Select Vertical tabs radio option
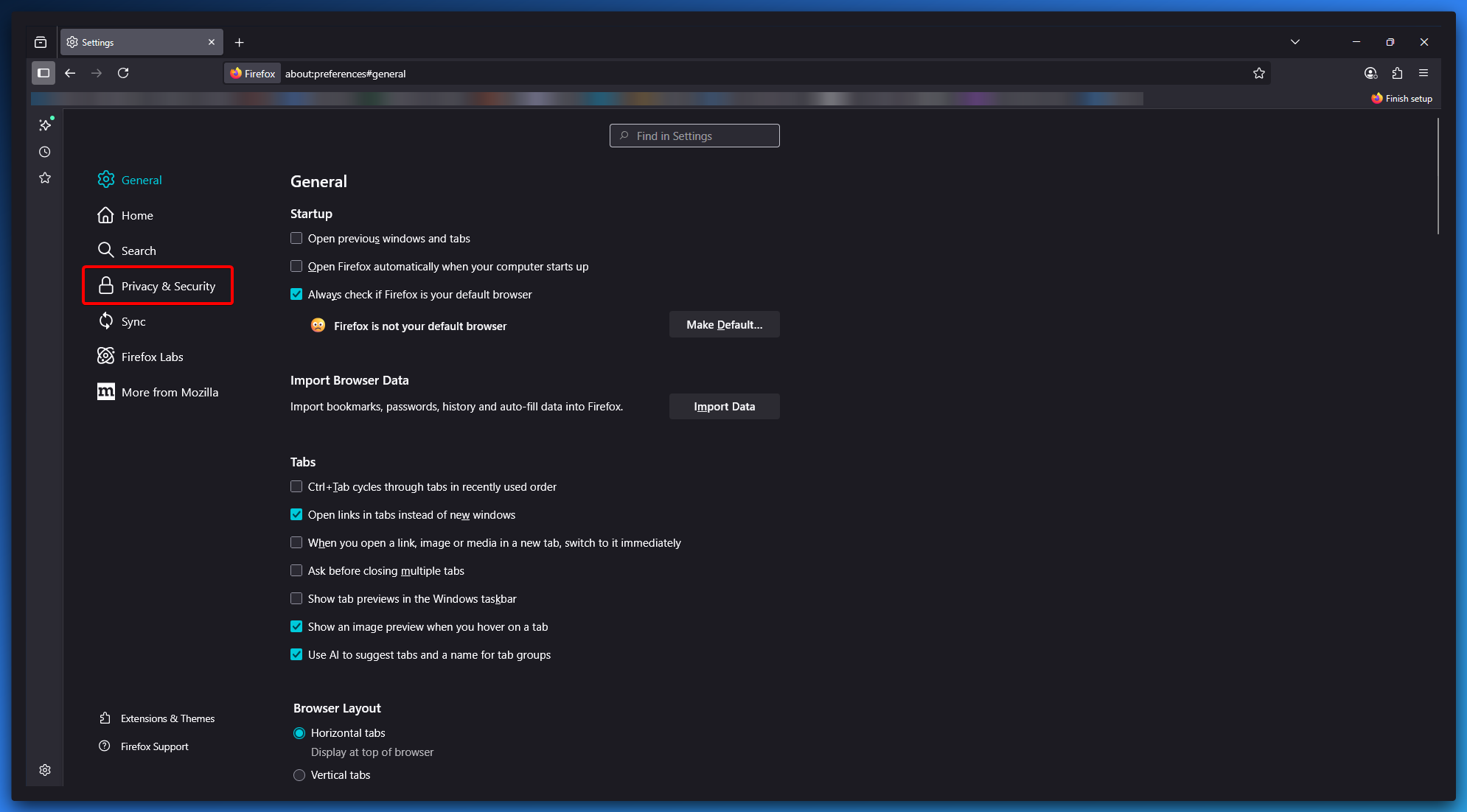 pyautogui.click(x=299, y=775)
